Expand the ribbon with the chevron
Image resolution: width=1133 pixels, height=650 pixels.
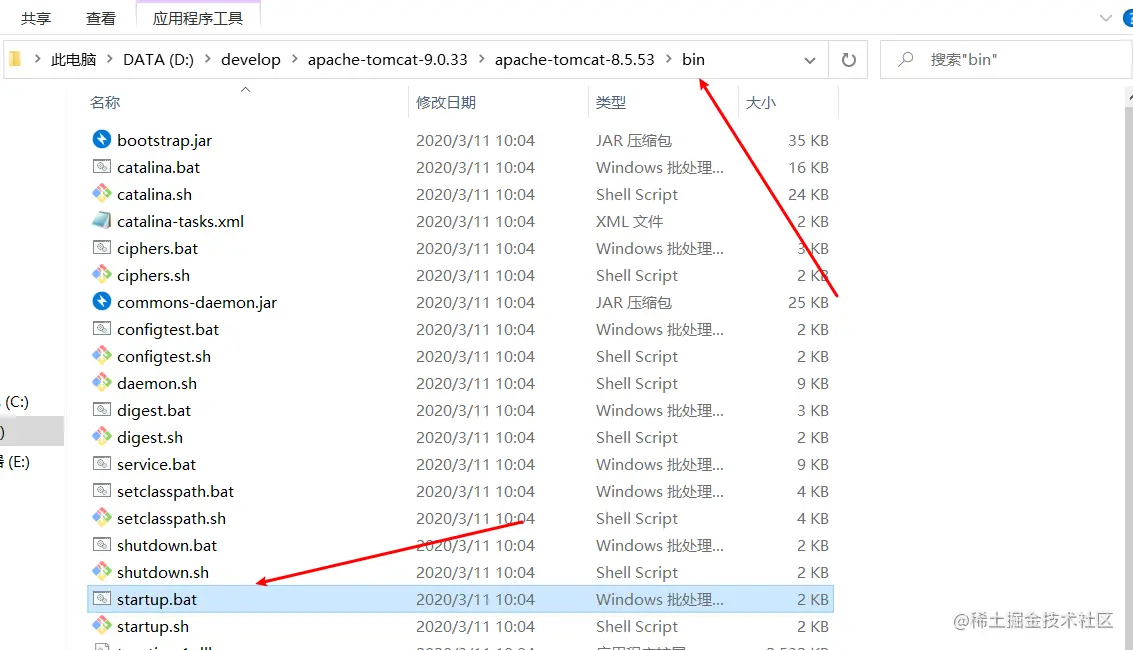(1106, 18)
